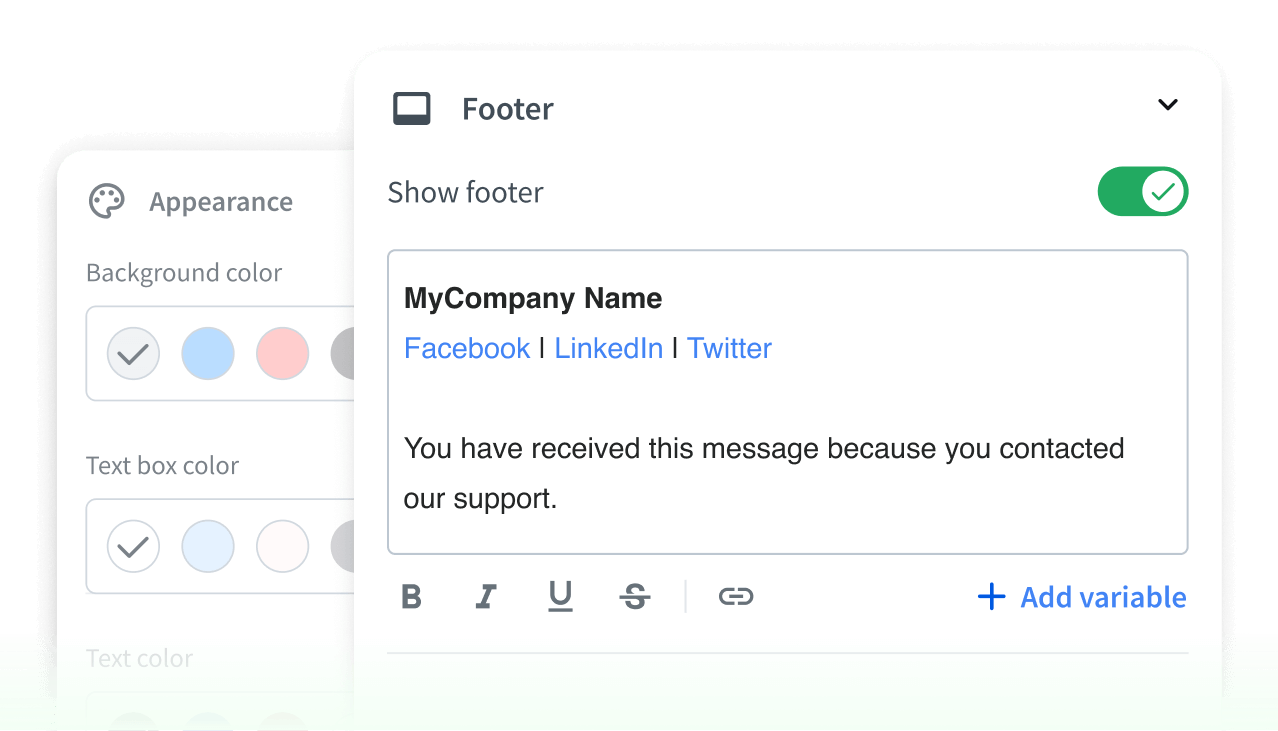Select the checked default text box color option
1278x731 pixels.
(x=133, y=546)
